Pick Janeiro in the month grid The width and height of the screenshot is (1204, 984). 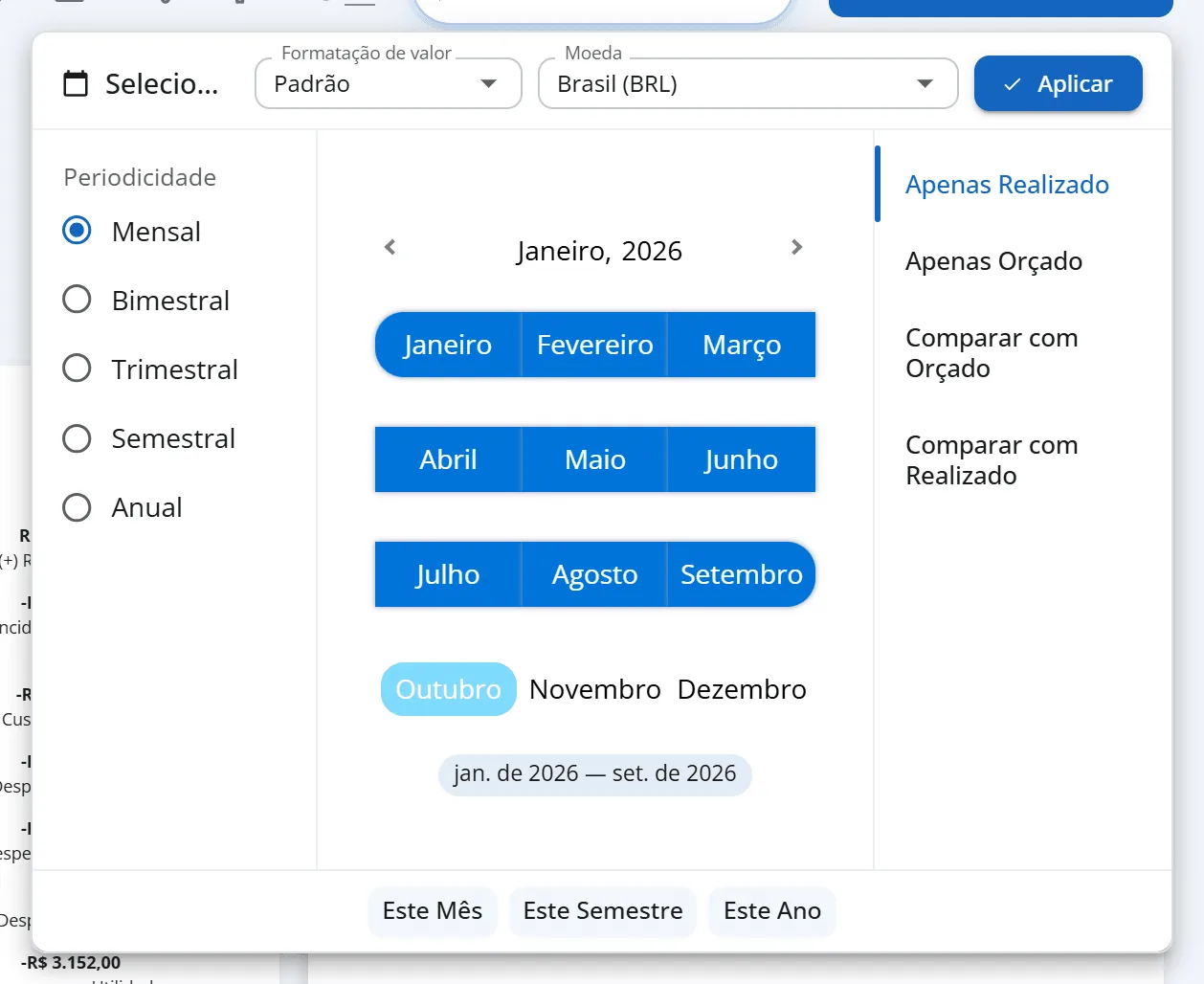448,345
